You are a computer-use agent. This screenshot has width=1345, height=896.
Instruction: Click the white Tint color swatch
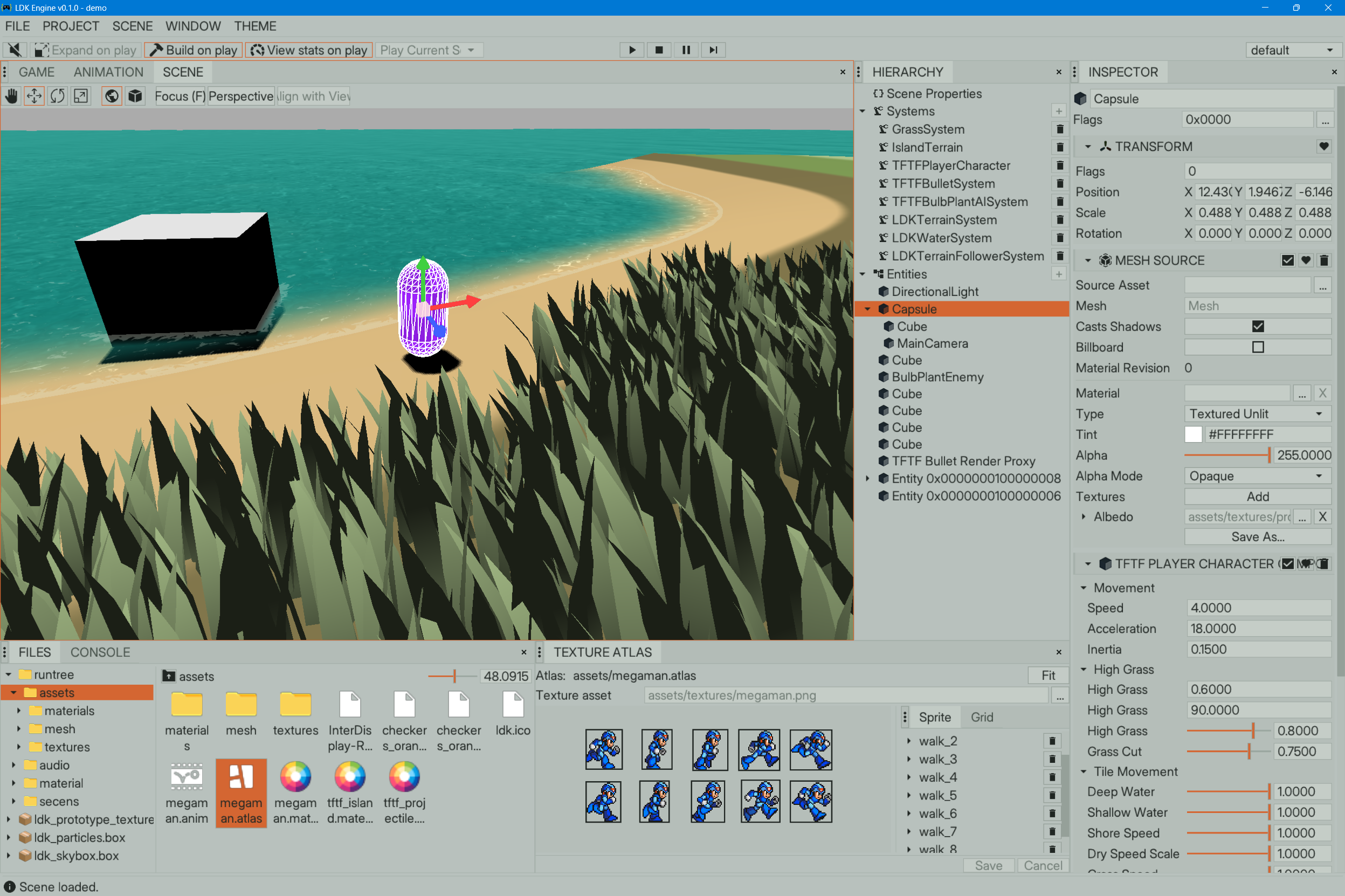1193,435
